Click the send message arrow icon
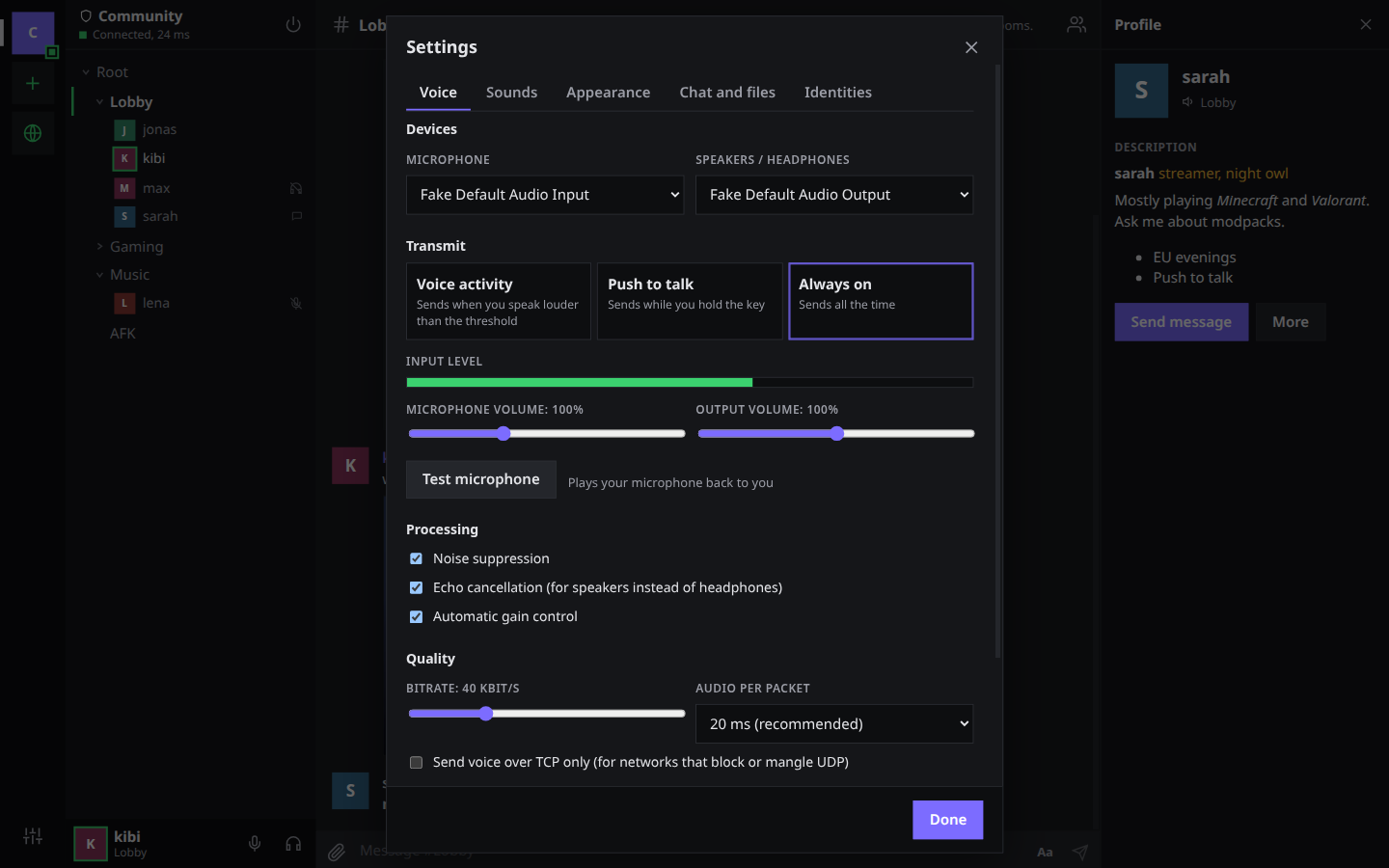Screen dimensions: 1389x868 tap(1080, 852)
